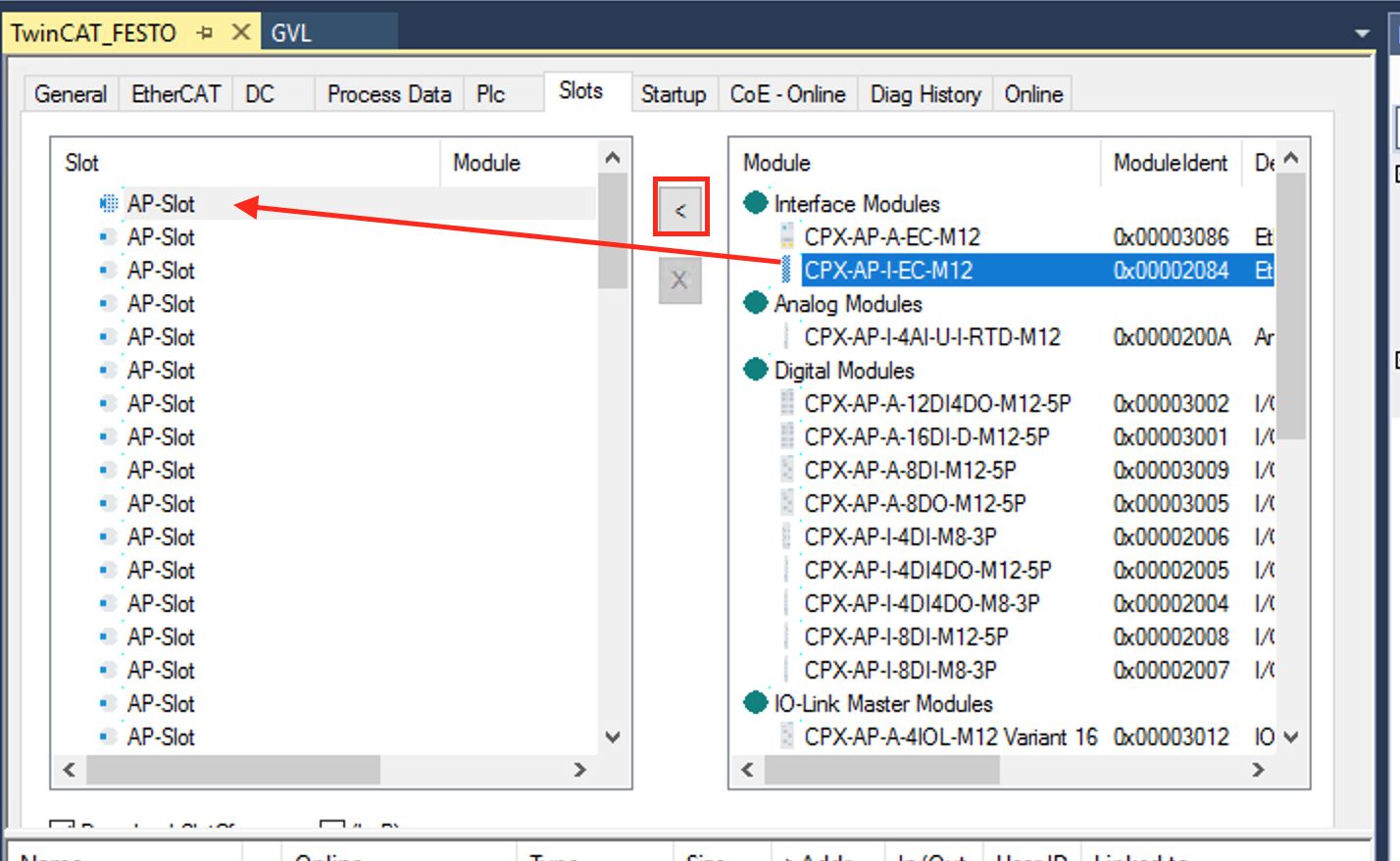
Task: Click the module list scroll up arrow
Action: (x=1291, y=157)
